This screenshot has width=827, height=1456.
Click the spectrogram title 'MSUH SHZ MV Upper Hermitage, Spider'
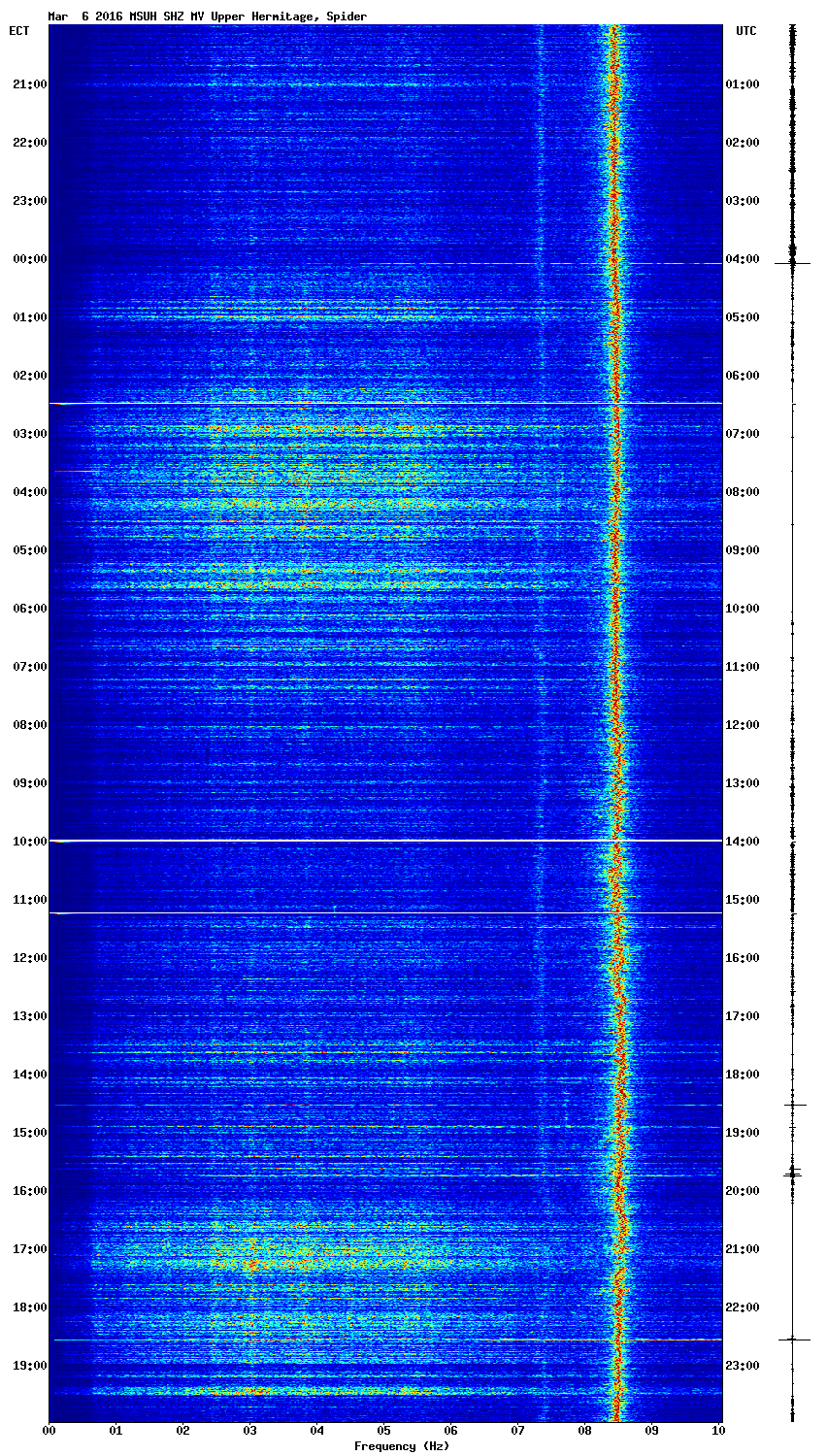point(248,17)
